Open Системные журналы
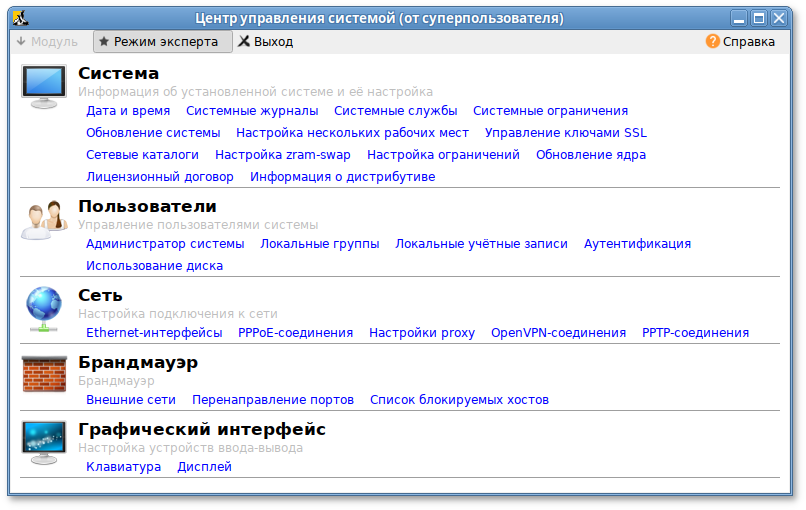This screenshot has width=806, height=510. pyautogui.click(x=252, y=111)
